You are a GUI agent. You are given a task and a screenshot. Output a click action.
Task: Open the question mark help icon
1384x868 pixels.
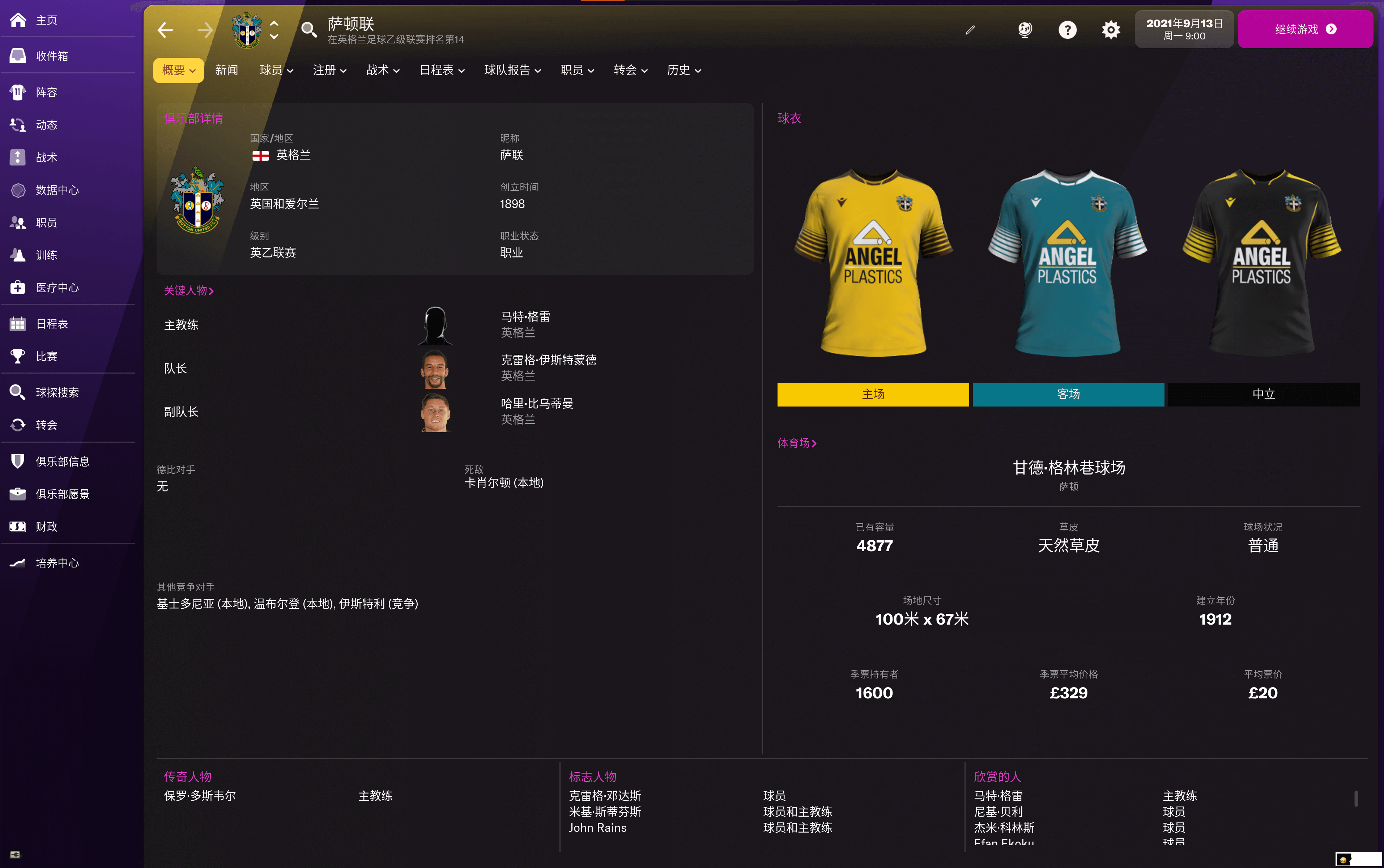click(x=1068, y=30)
